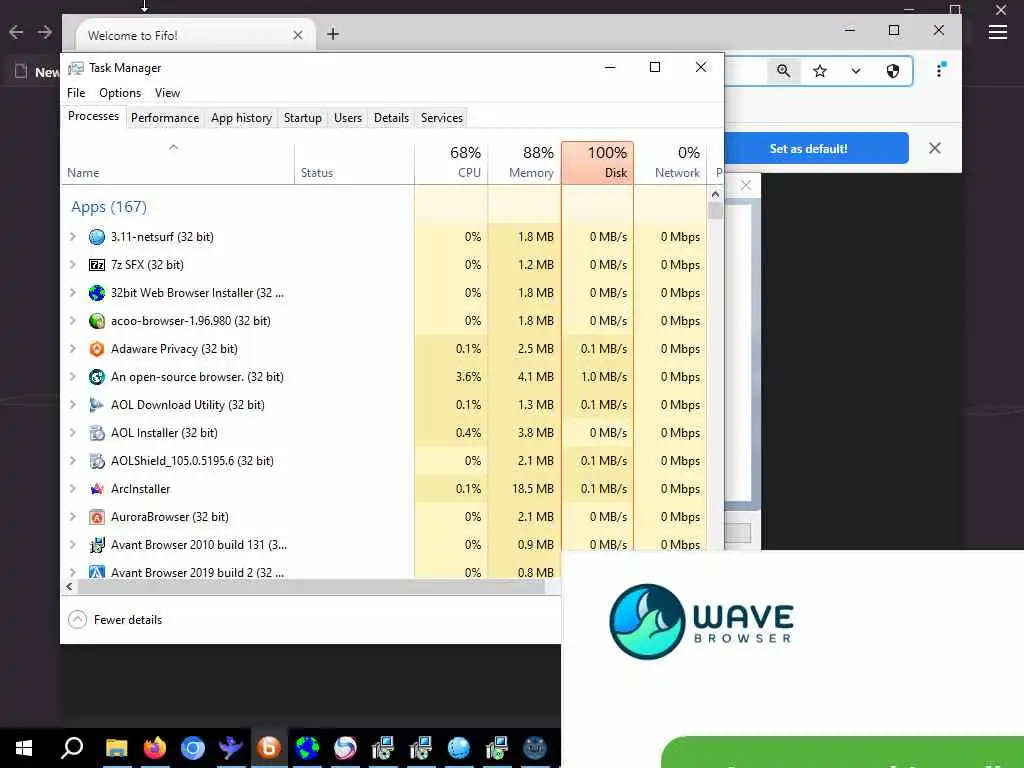The height and width of the screenshot is (768, 1024).
Task: Click the horizontal scrollbar left arrow
Action: point(69,587)
